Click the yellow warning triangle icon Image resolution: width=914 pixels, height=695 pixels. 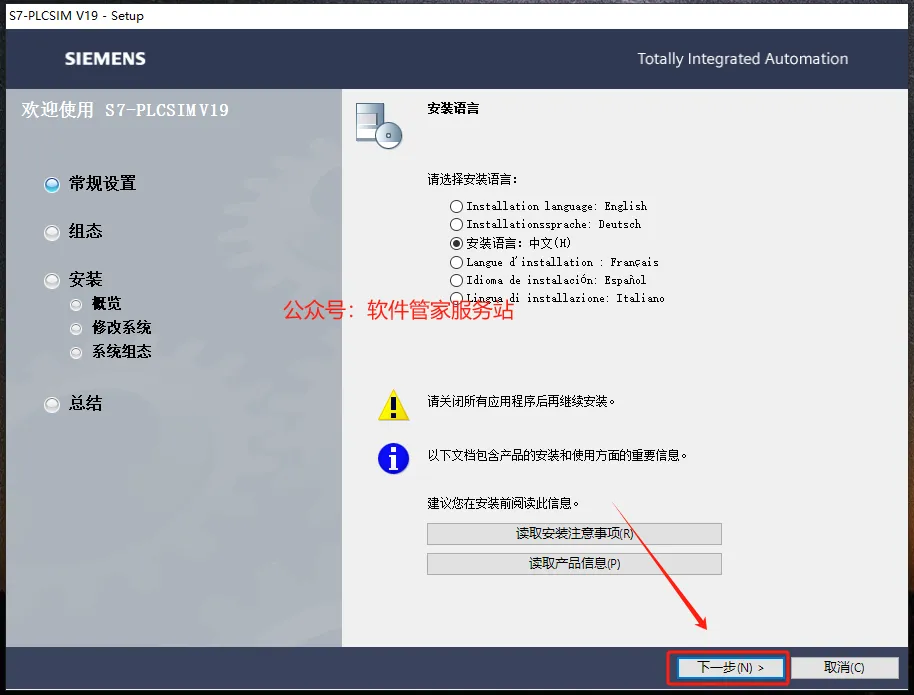[393, 405]
